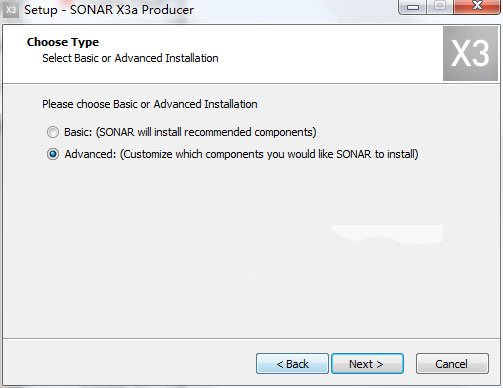Minimize the SONAR setup window
Viewport: 503px width, 388px height.
[413, 6]
